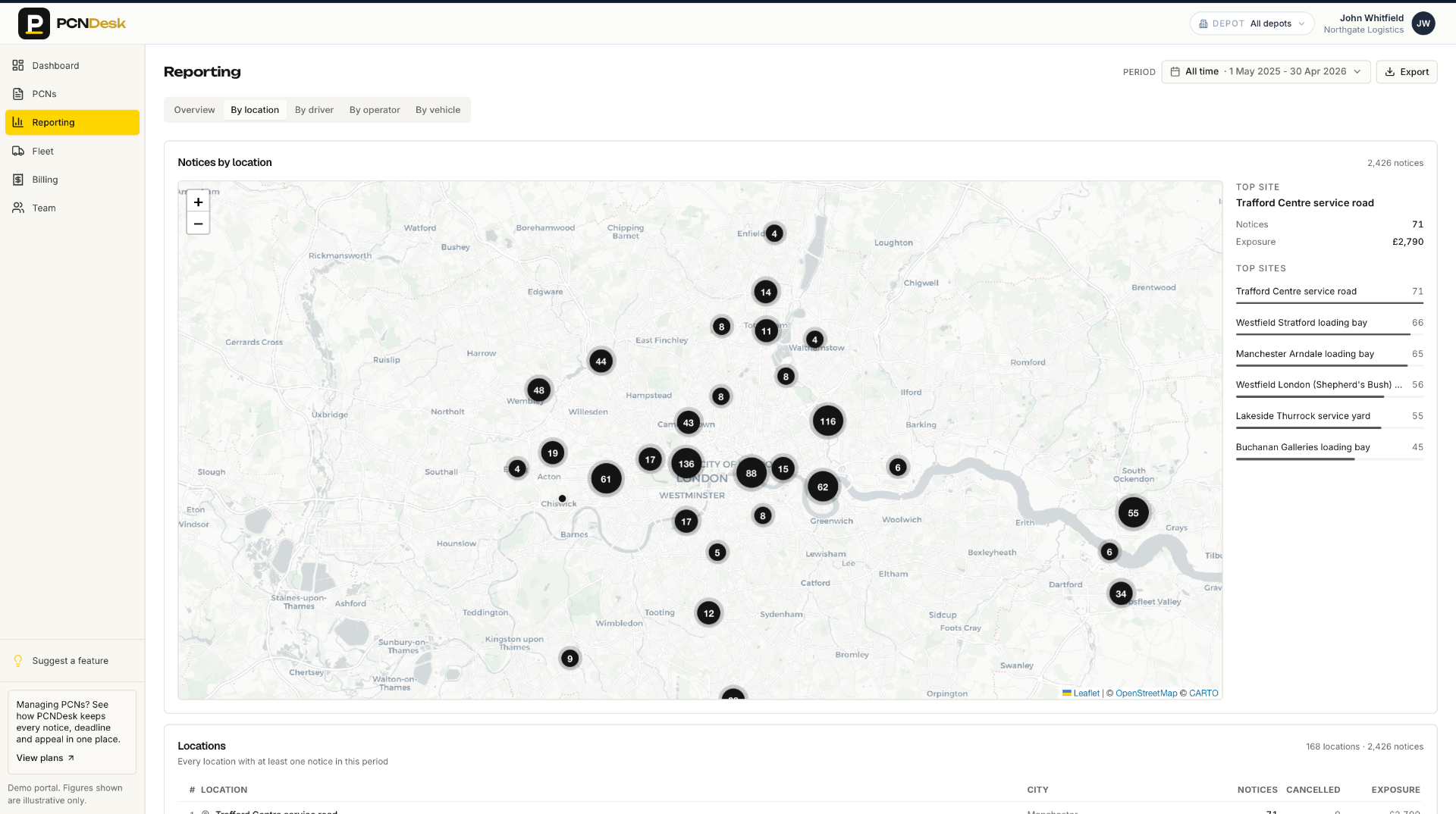Switch to the Overview tab
This screenshot has height=814, width=1456.
tap(194, 110)
